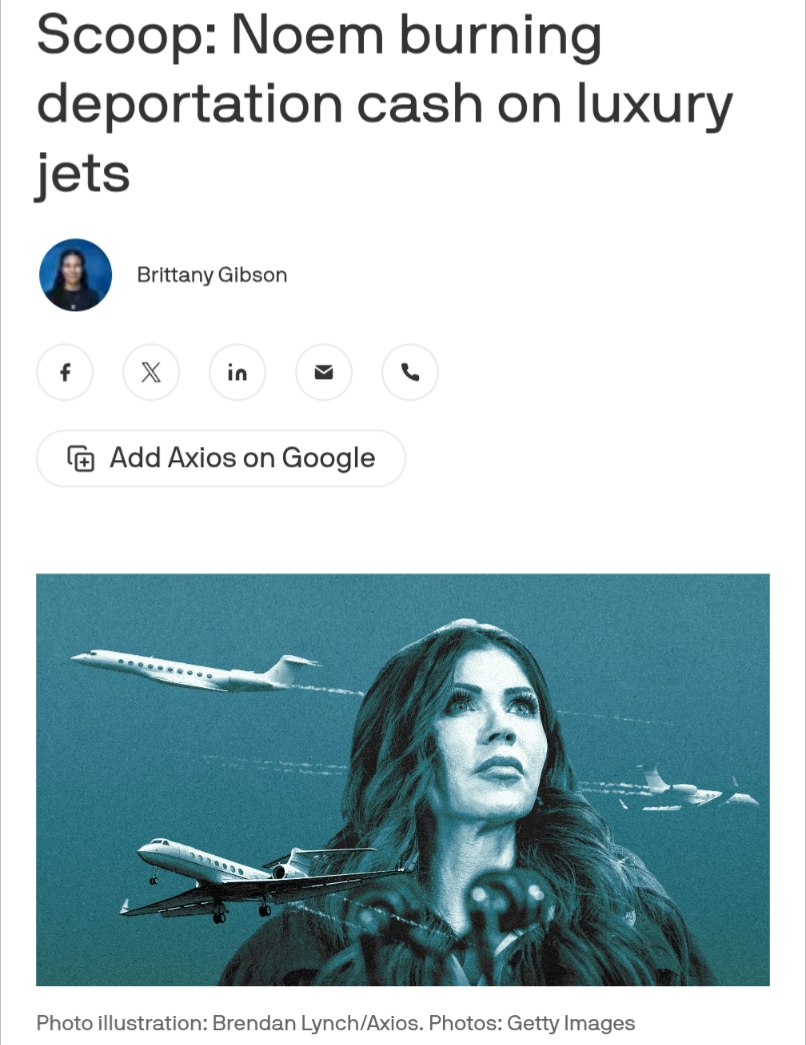The height and width of the screenshot is (1045, 806).
Task: Click the Noem luxury jets headline
Action: point(385,103)
